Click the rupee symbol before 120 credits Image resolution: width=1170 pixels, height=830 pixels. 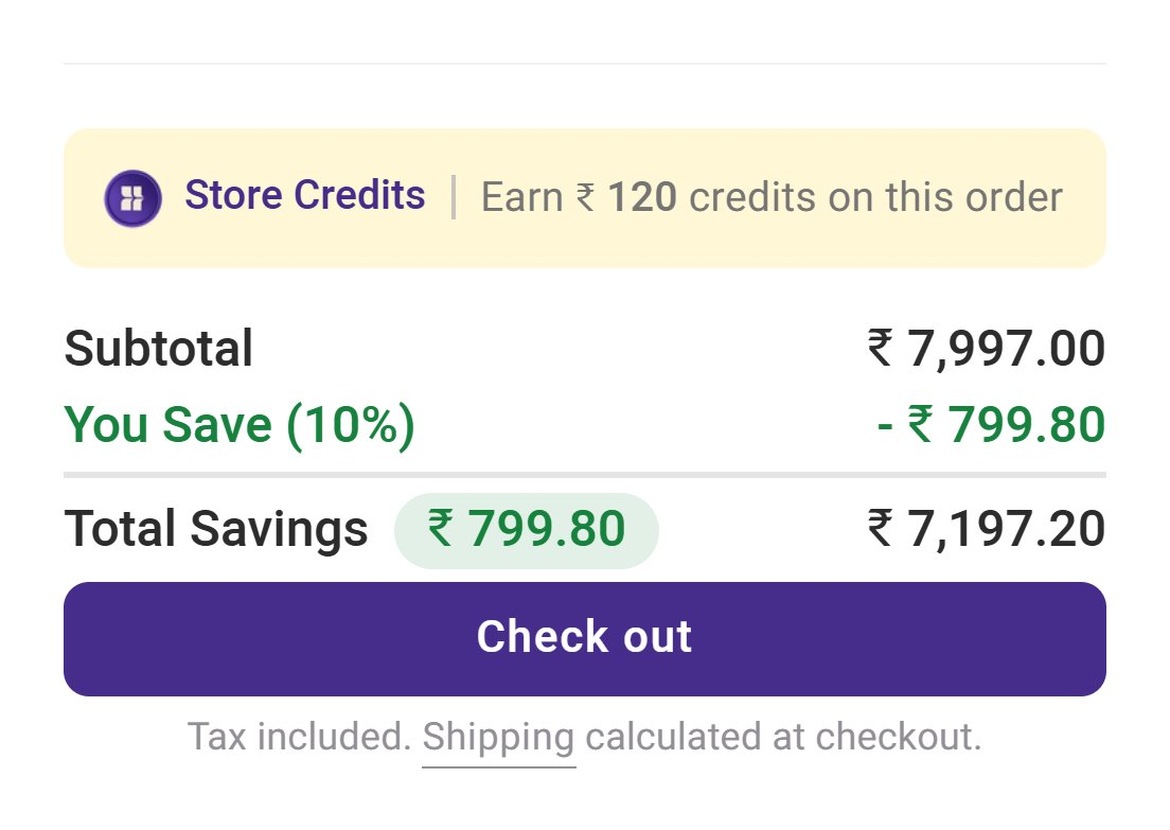[x=586, y=199]
